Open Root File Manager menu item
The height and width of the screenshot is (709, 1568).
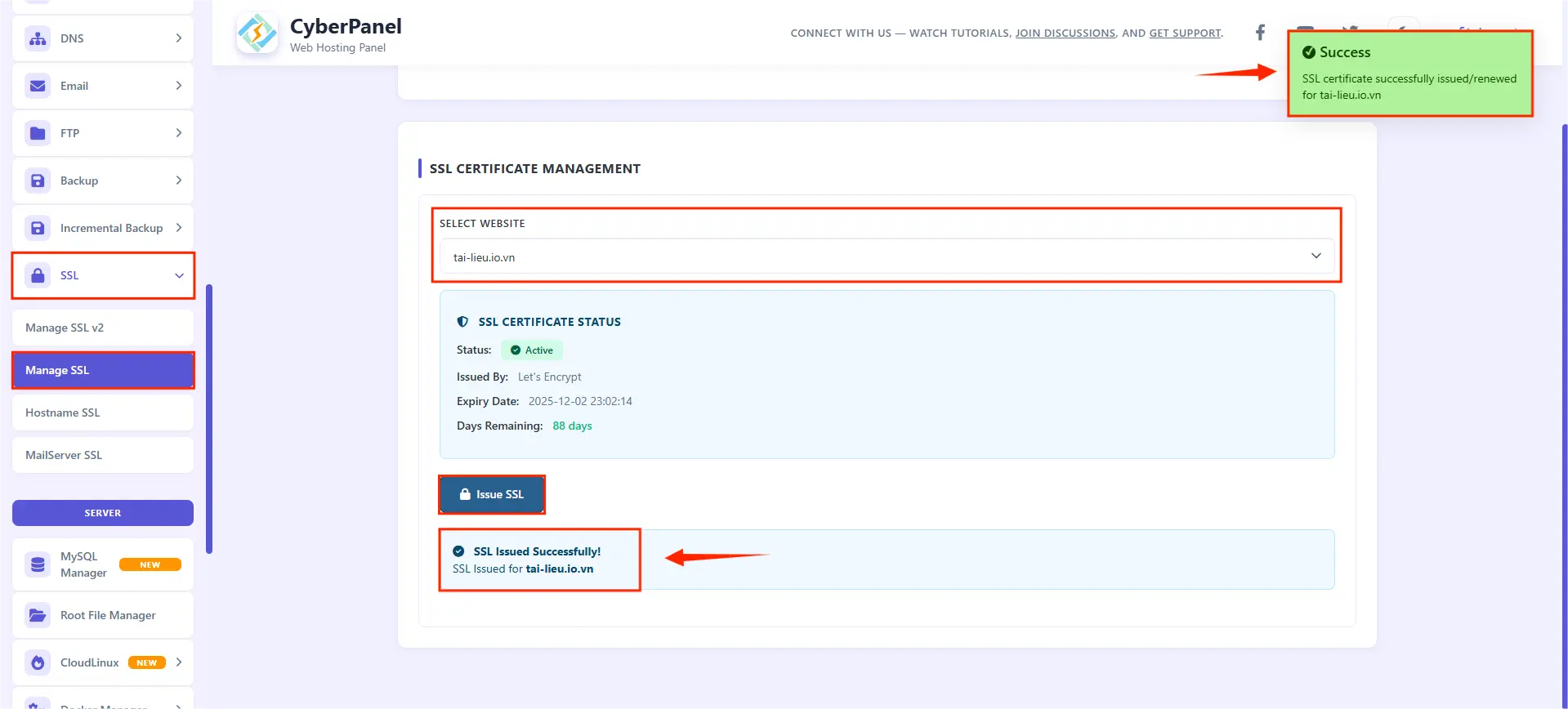(103, 615)
